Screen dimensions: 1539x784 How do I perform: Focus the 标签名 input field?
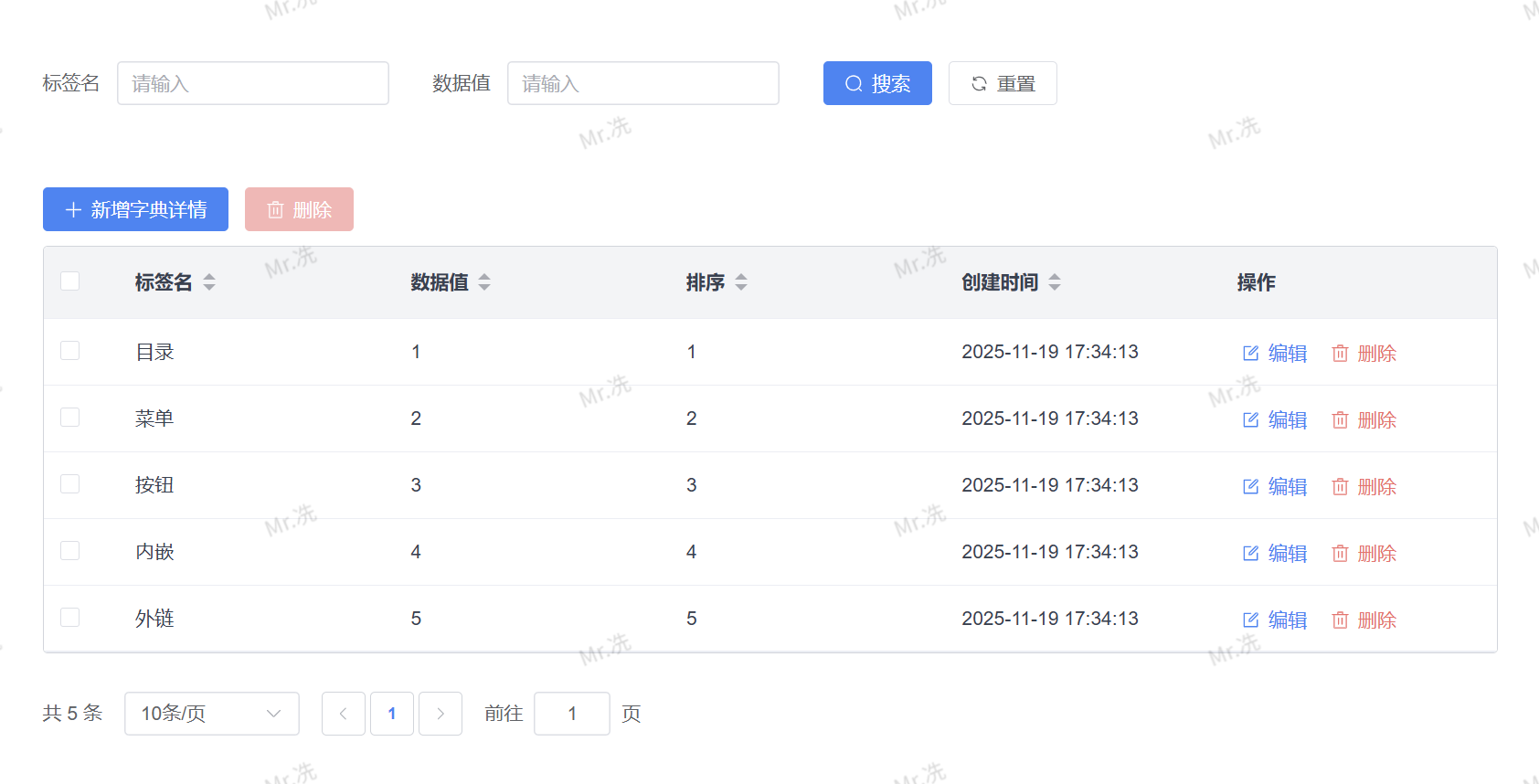pyautogui.click(x=253, y=83)
